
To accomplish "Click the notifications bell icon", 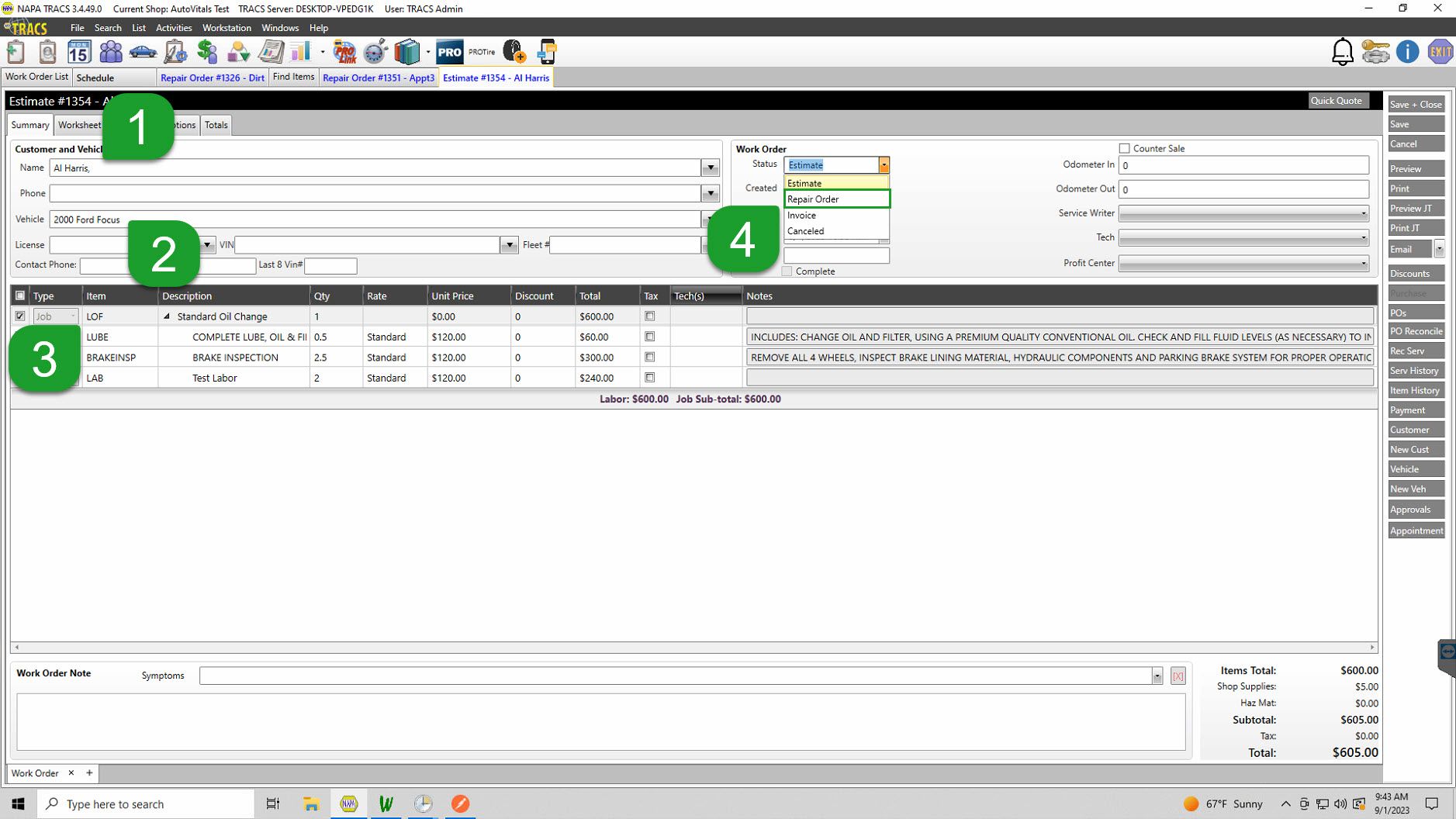I will click(x=1341, y=51).
